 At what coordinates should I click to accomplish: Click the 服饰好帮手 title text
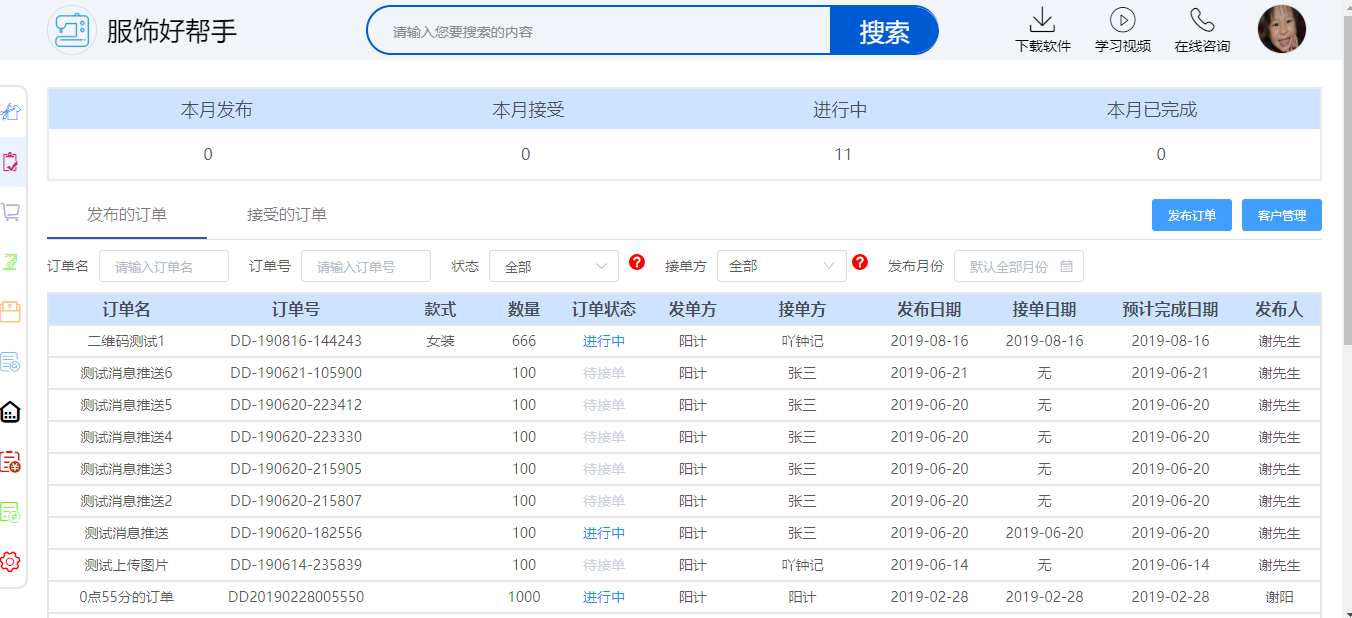click(172, 31)
